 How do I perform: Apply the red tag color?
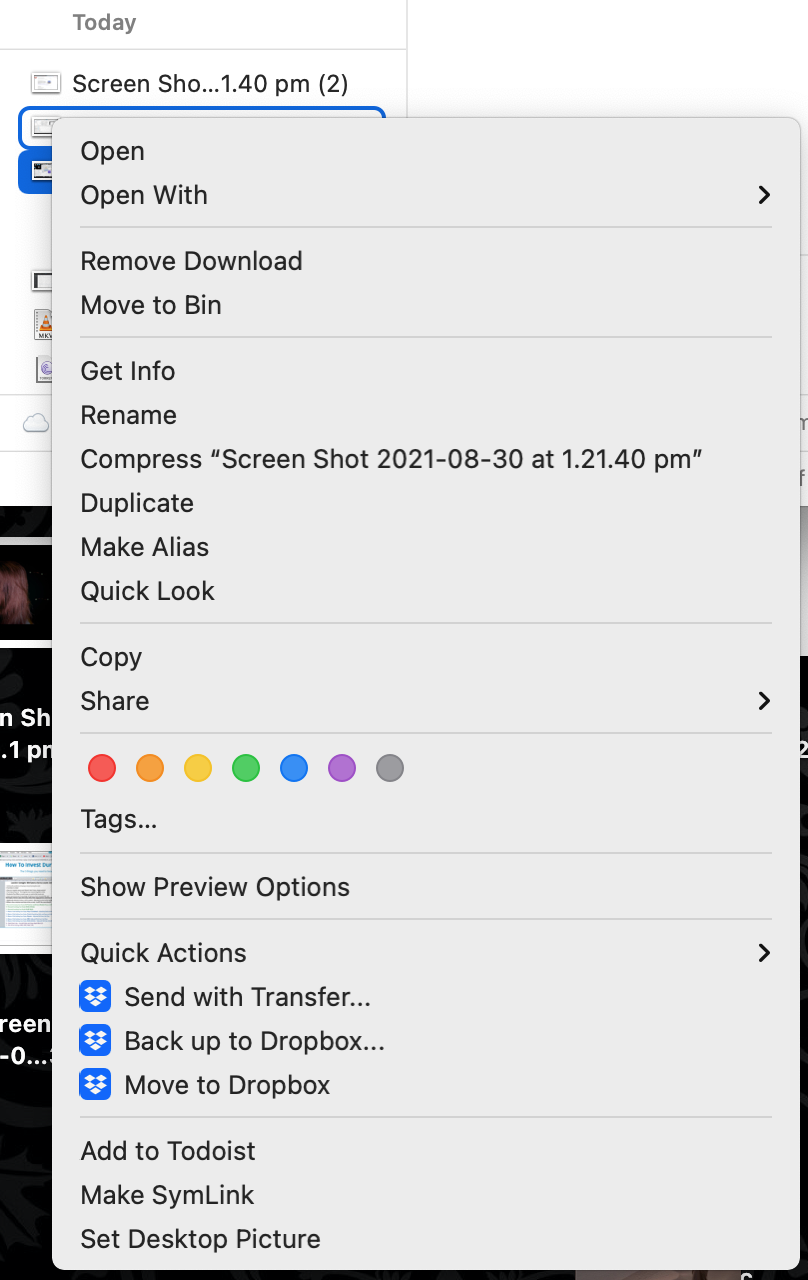pos(102,768)
